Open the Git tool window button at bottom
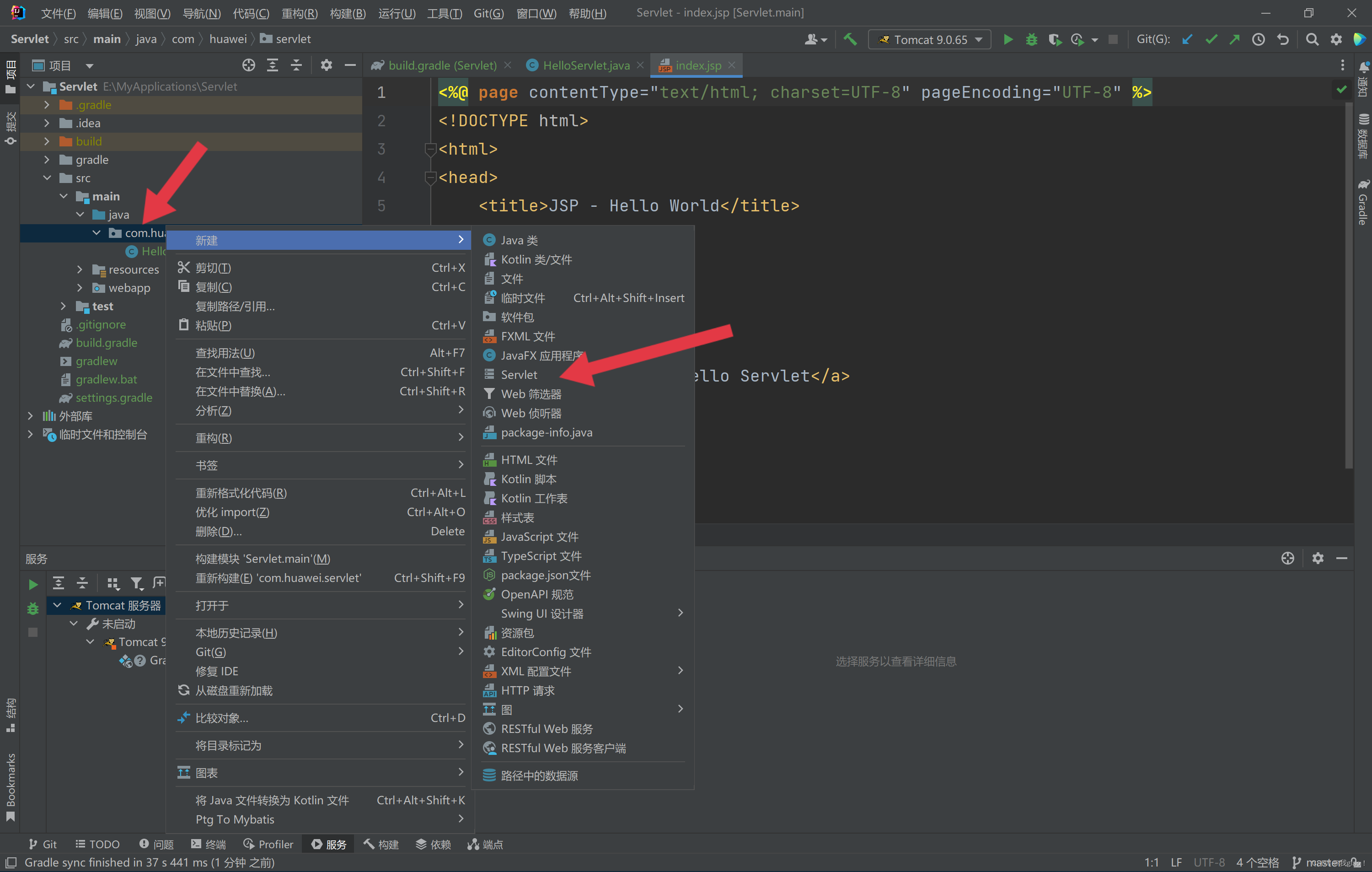 [x=43, y=844]
